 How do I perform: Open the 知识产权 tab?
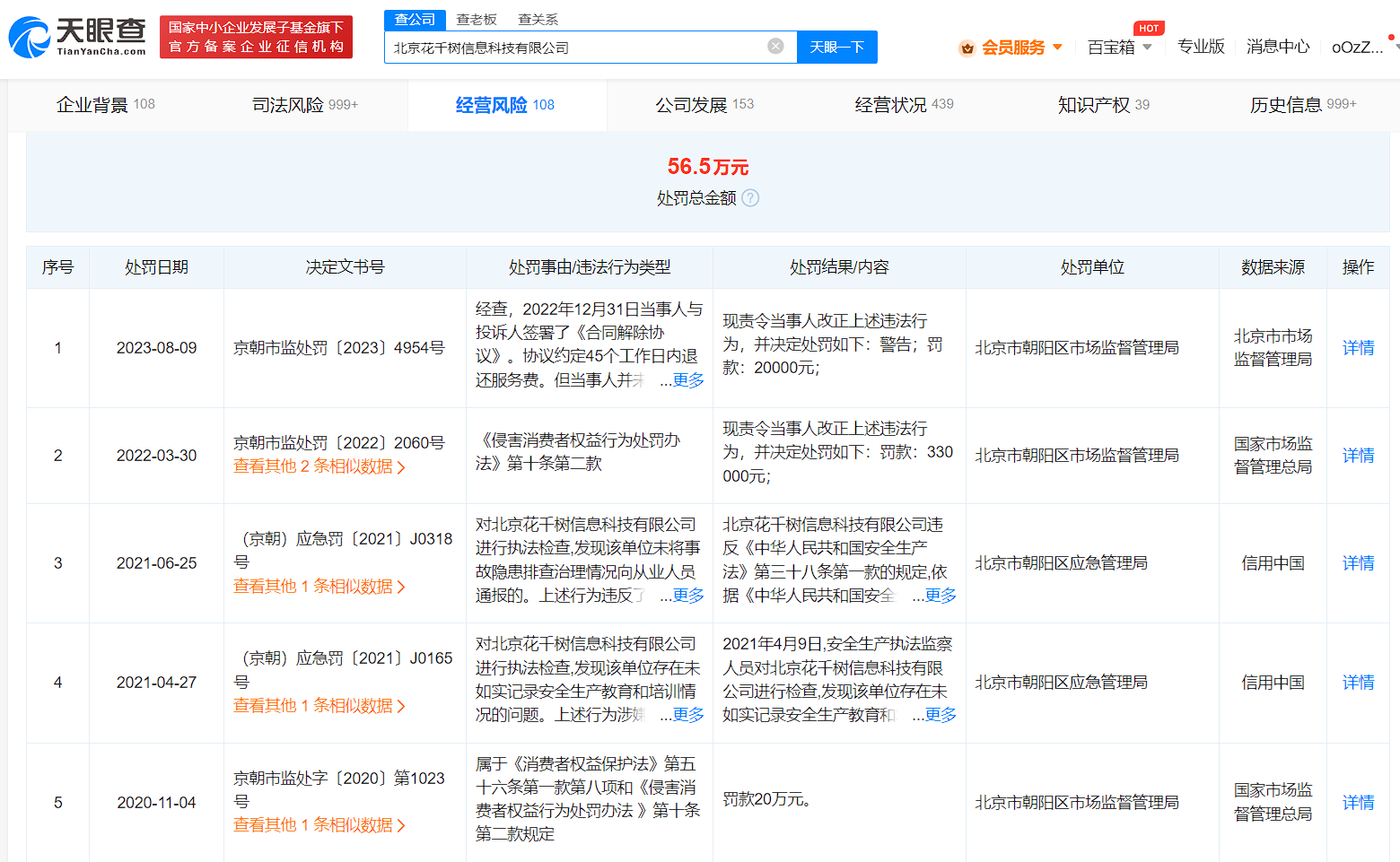click(1103, 105)
